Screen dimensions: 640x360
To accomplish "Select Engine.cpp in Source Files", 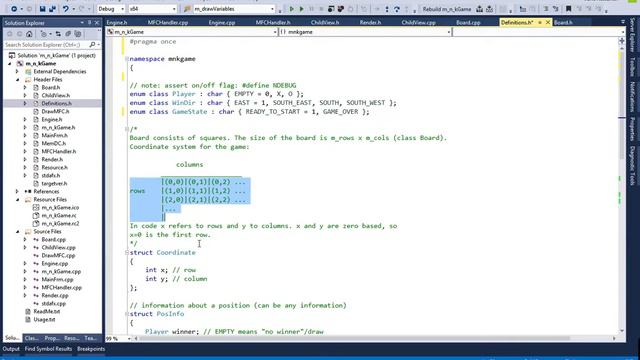I will pyautogui.click(x=55, y=263).
